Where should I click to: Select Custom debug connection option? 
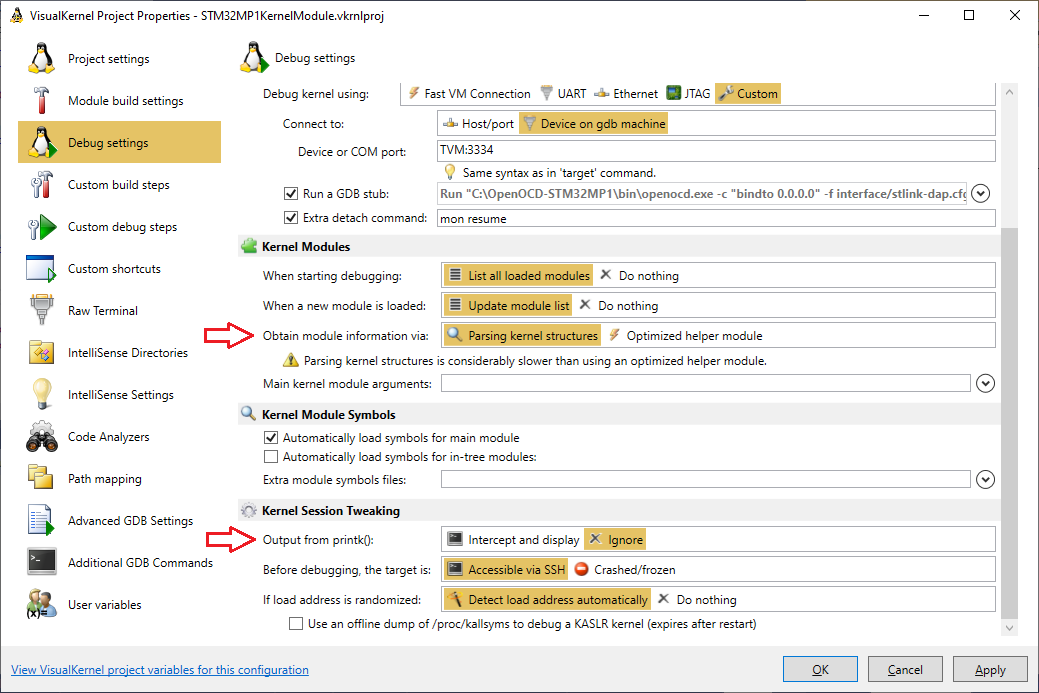748,93
